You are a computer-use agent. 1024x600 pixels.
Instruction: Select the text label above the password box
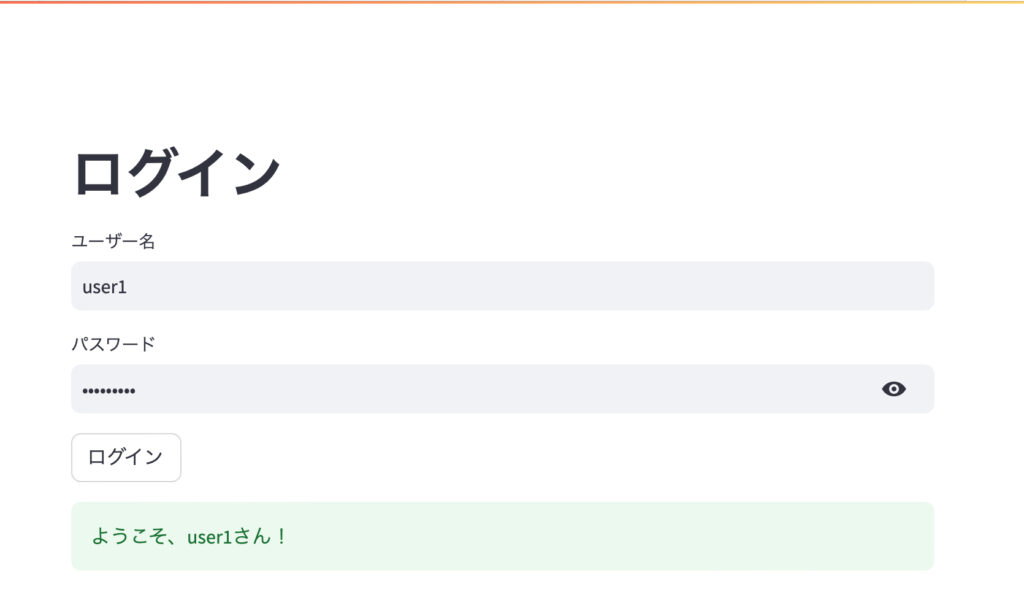coord(113,344)
